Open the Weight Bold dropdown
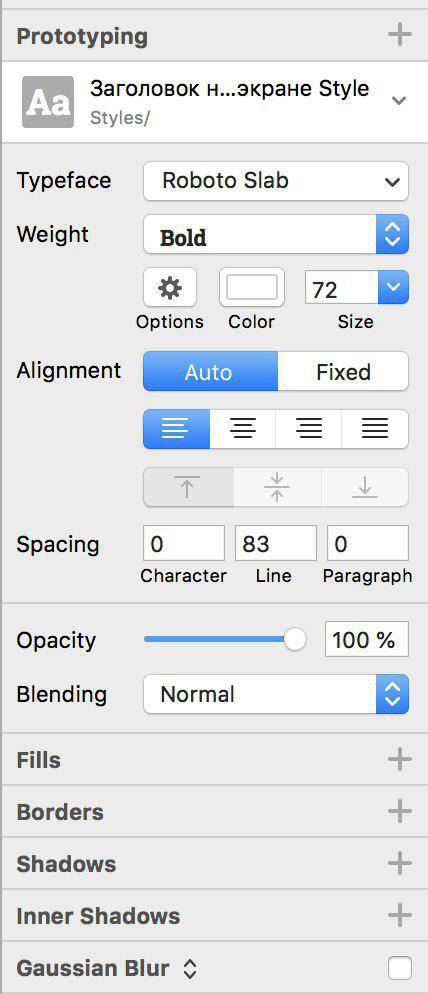Image resolution: width=428 pixels, height=994 pixels. [276, 235]
